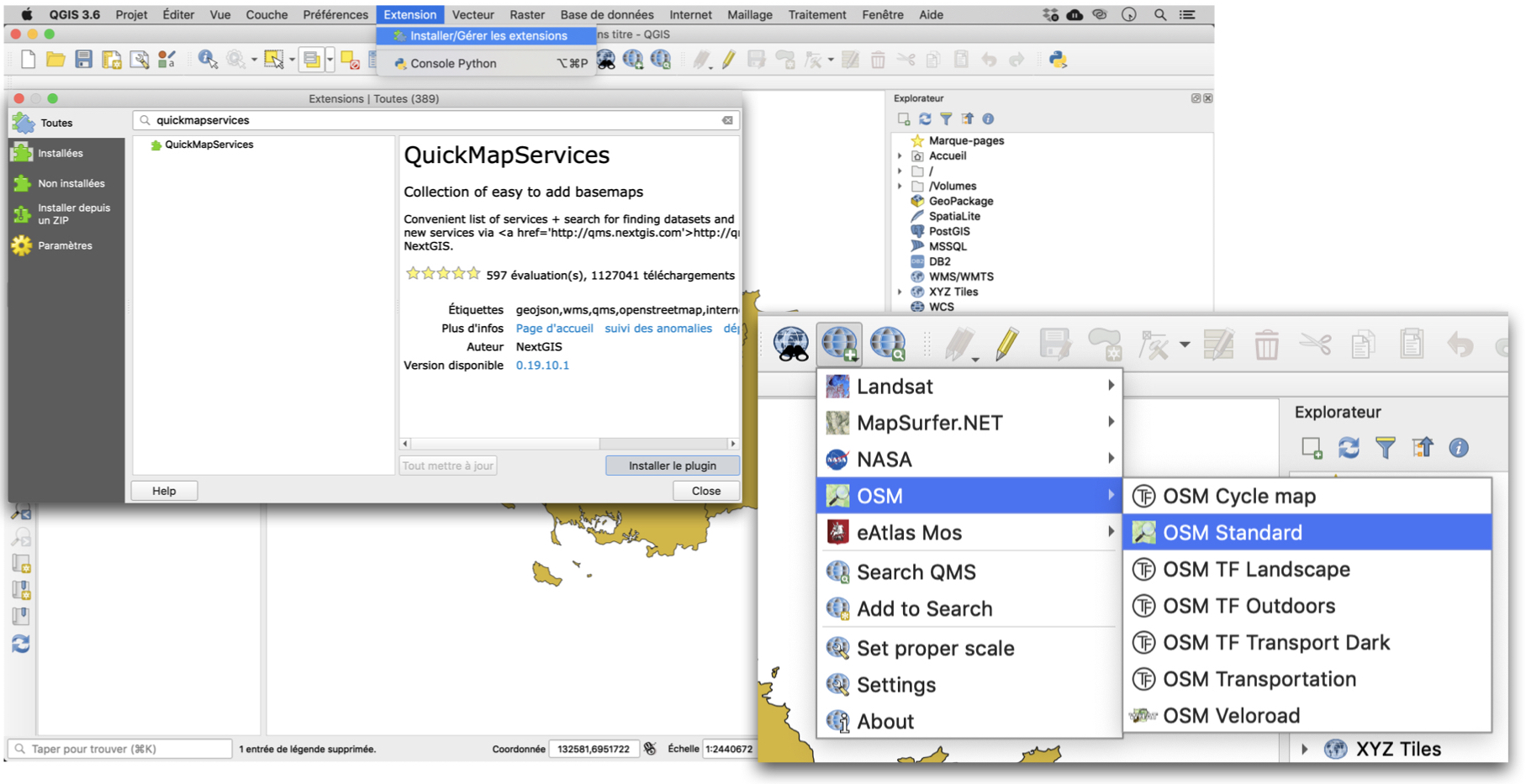1526x784 pixels.
Task: Click the refresh icon in Explorateur panel
Action: tap(925, 119)
